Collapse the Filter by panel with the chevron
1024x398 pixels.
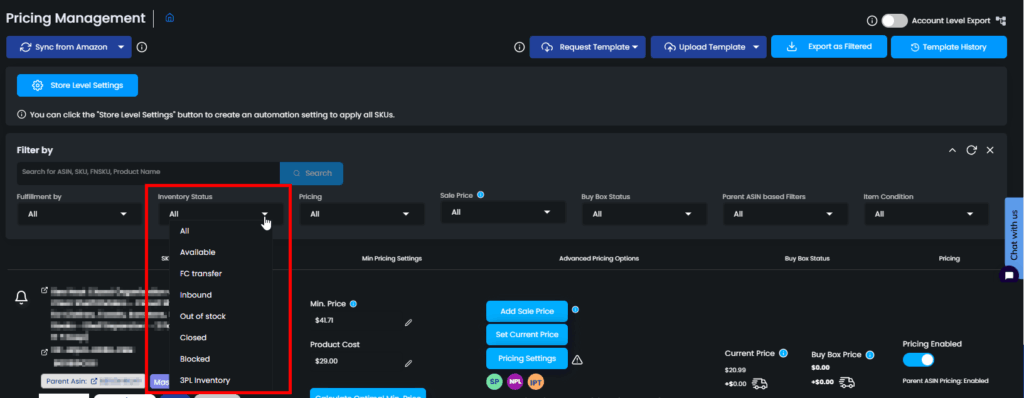(x=953, y=150)
